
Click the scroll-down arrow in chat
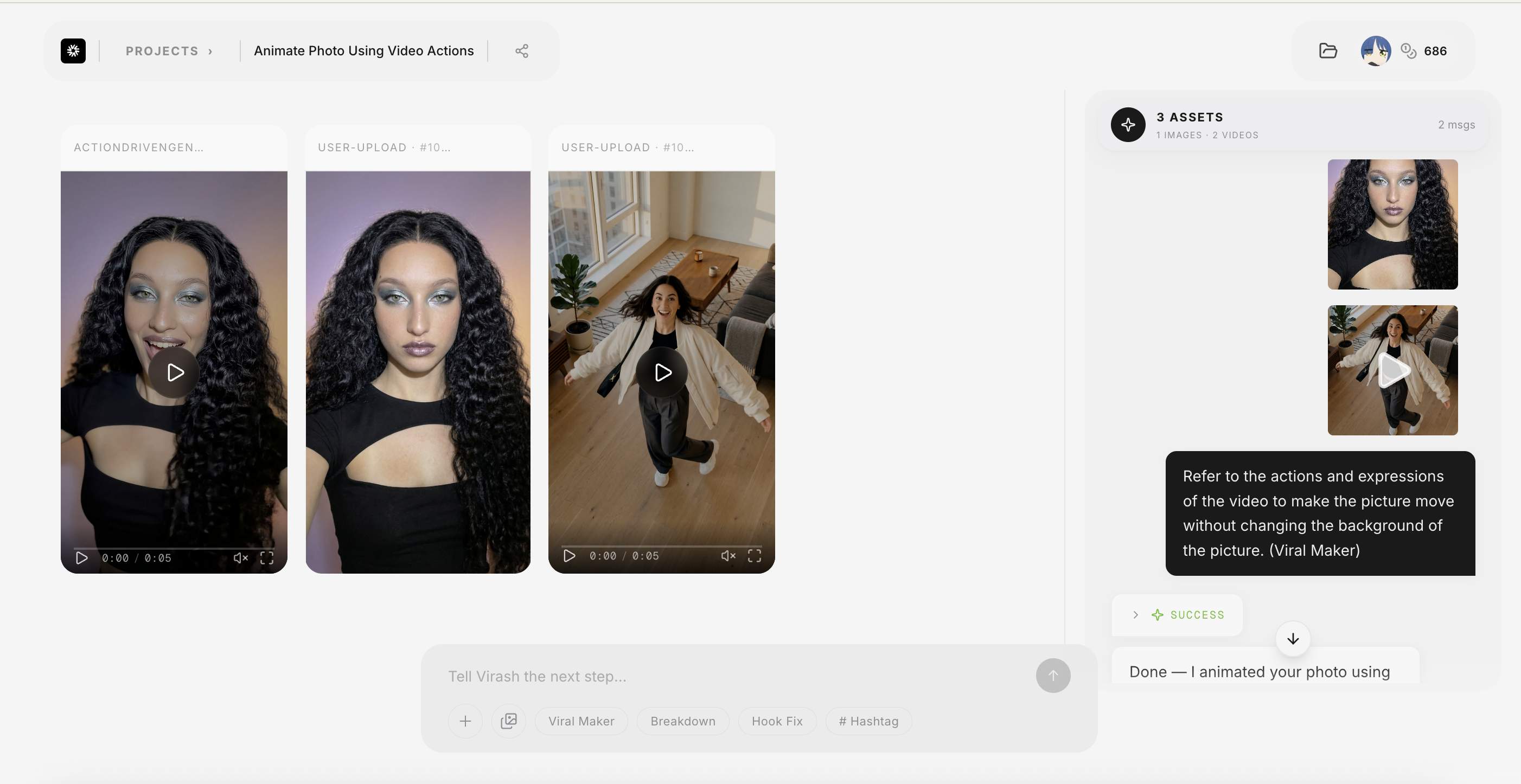click(x=1293, y=639)
